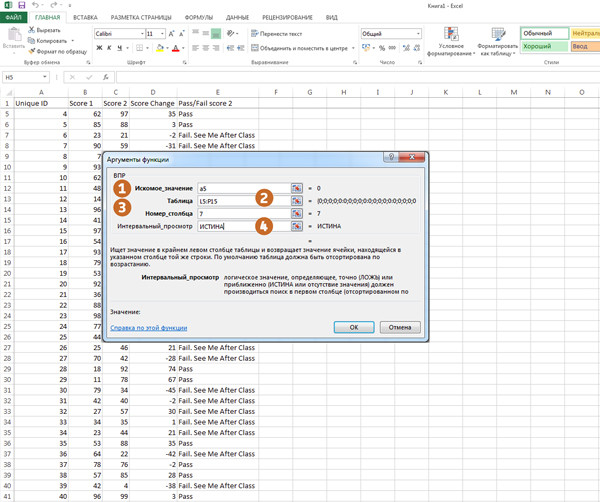Click range selector icon beside Интервальный_просмотр field
600x502 pixels.
(x=297, y=227)
